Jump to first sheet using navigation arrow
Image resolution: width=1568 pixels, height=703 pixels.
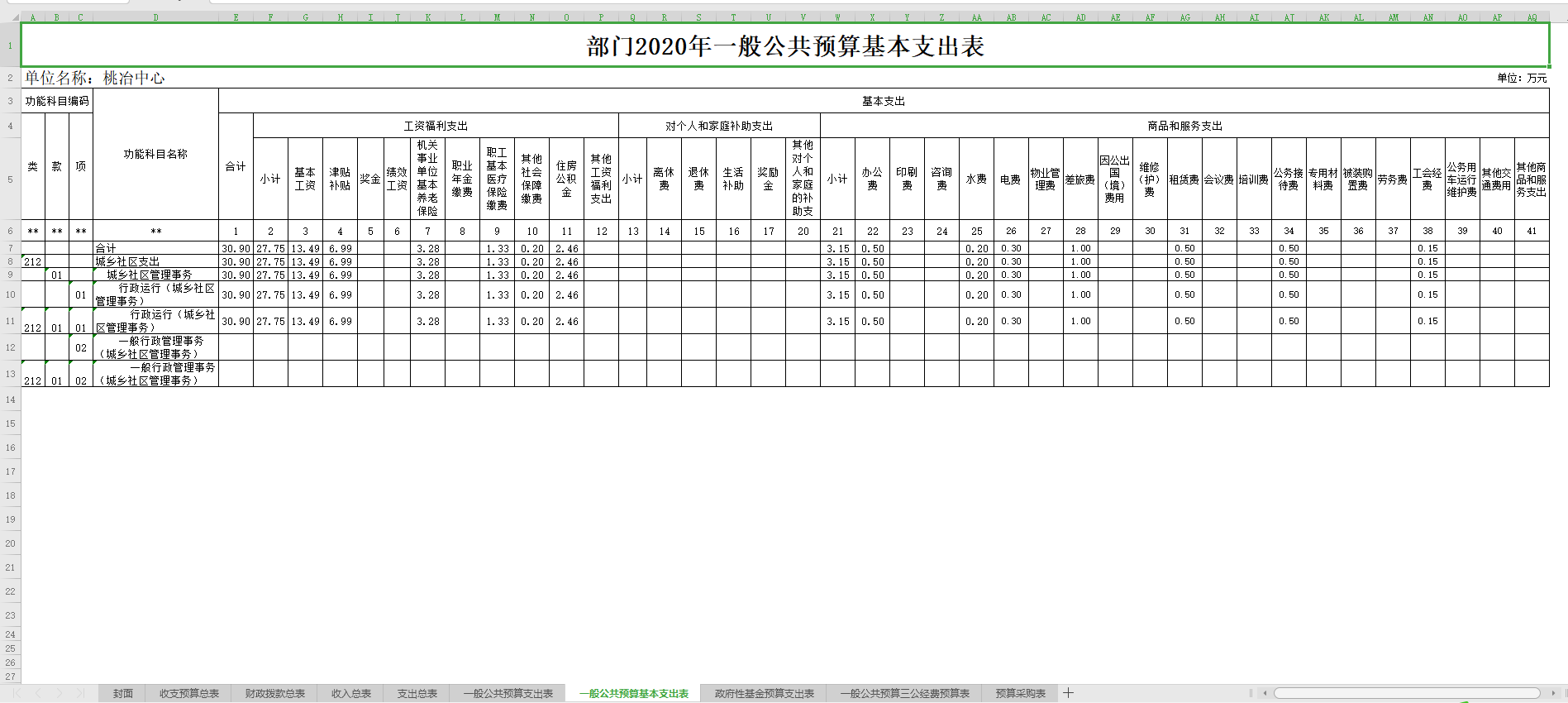16,693
